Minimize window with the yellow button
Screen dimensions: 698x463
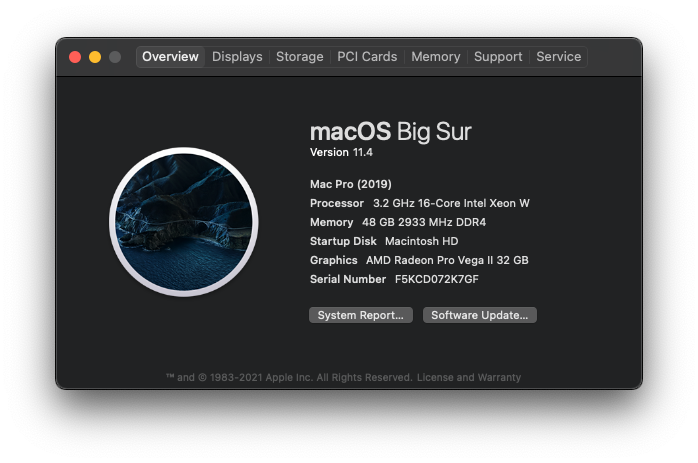[95, 57]
